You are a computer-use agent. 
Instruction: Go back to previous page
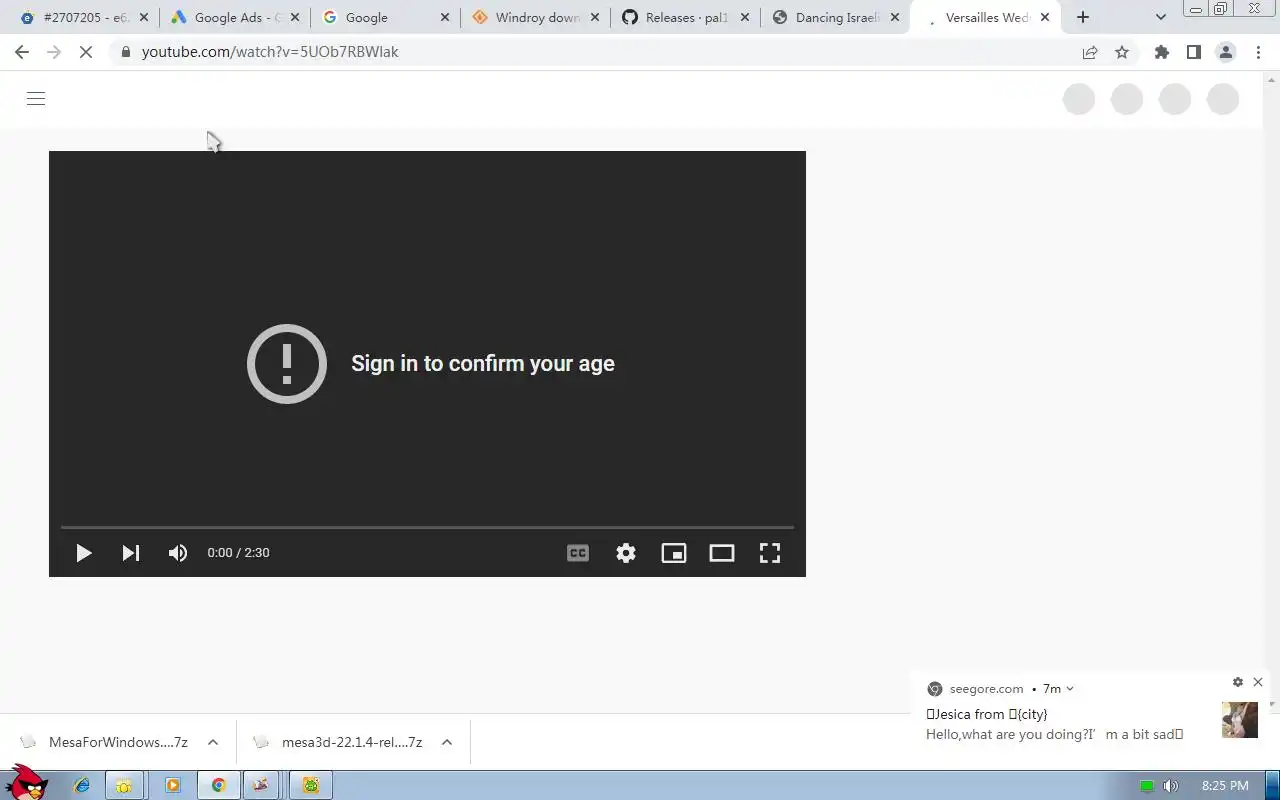(x=22, y=52)
